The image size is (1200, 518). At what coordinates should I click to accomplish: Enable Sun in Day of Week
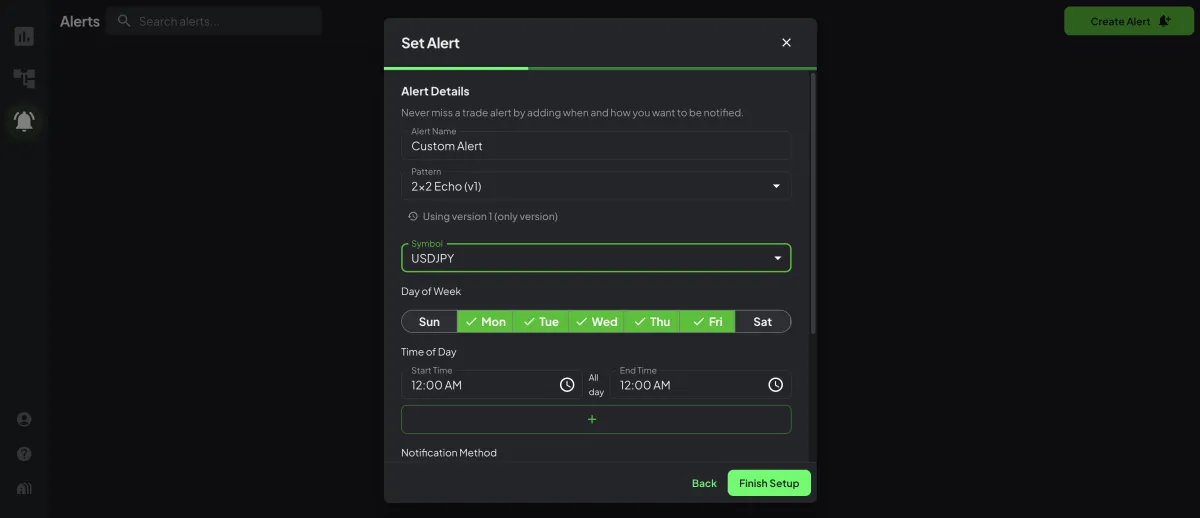click(x=429, y=322)
